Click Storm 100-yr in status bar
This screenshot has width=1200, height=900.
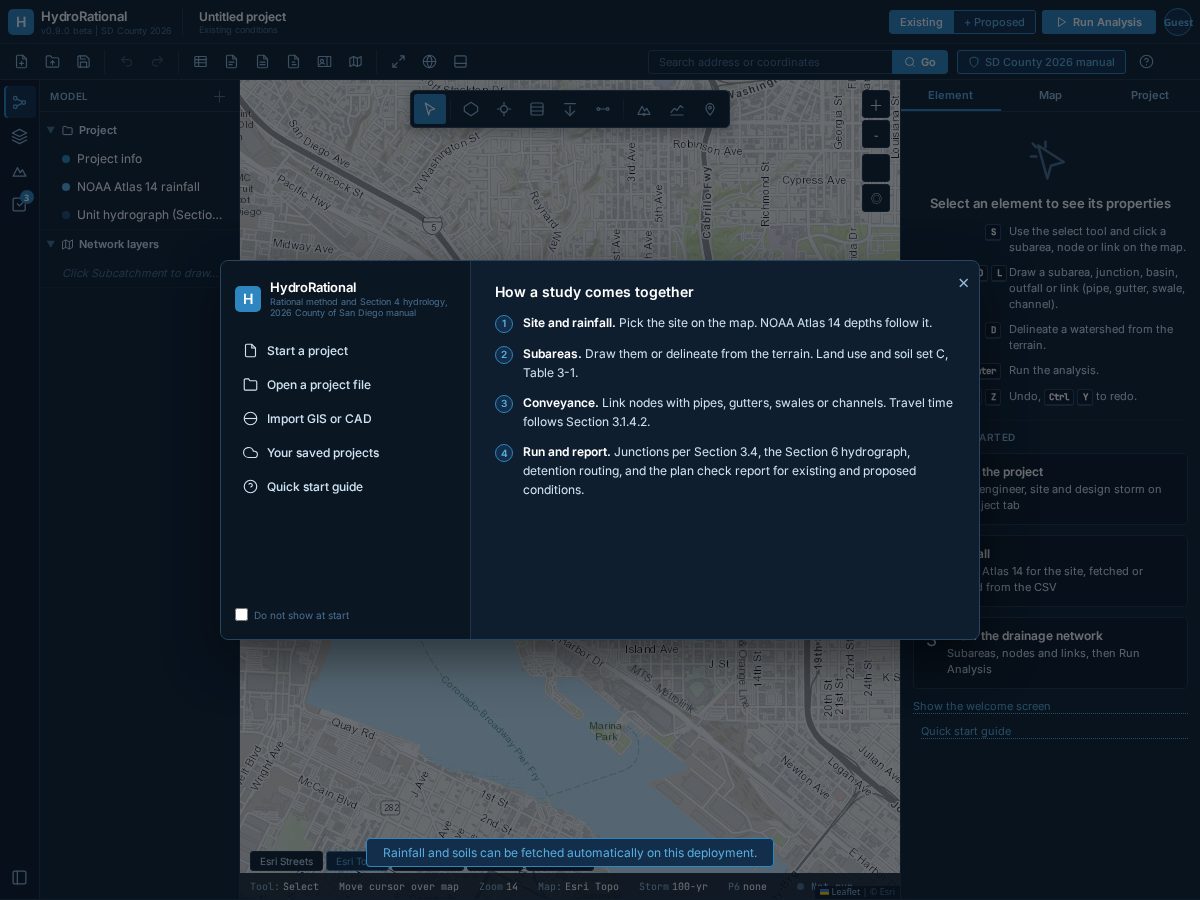(x=673, y=887)
